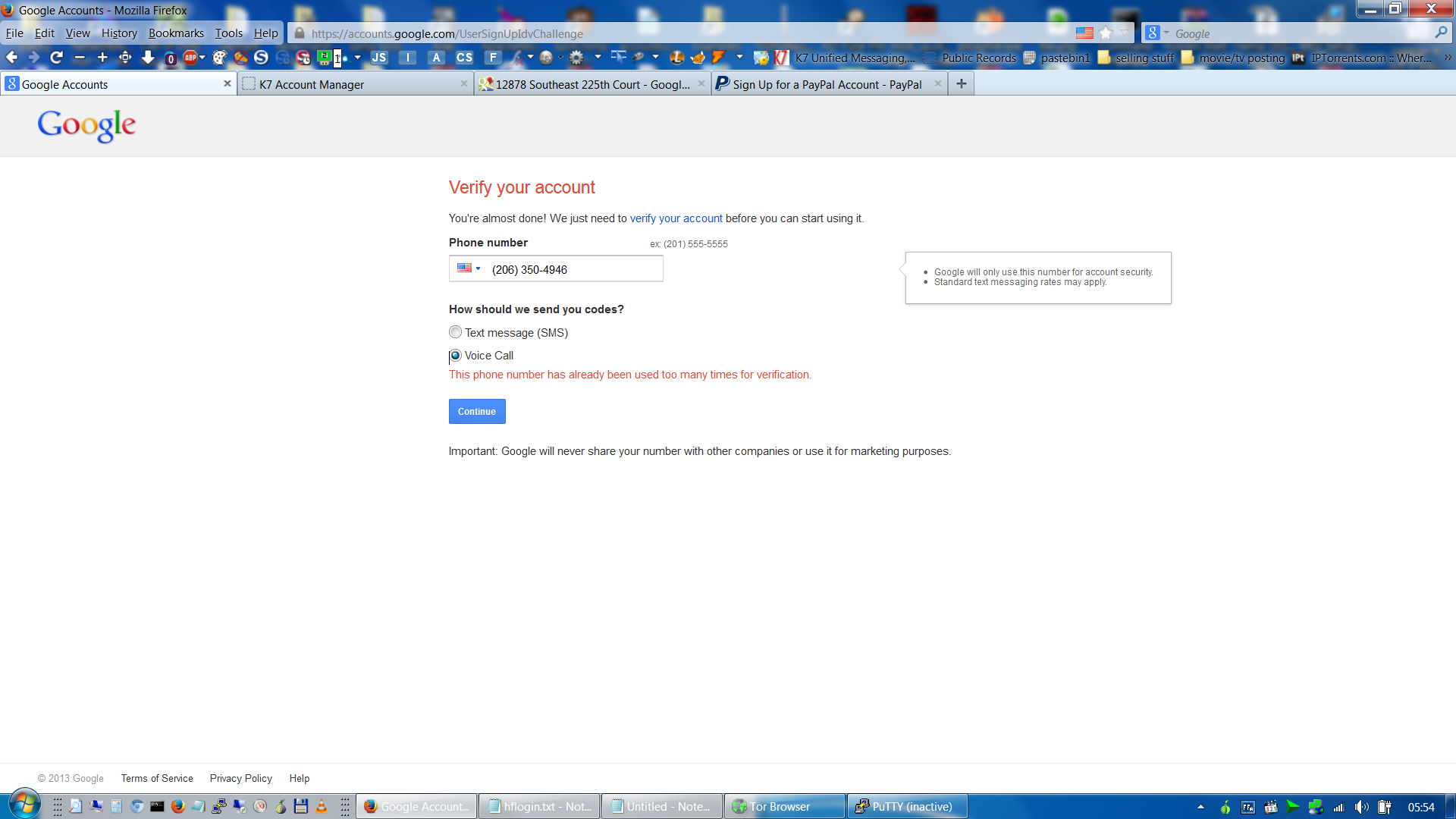Open the pastebin1 bookmark
This screenshot has height=819, width=1456.
1056,58
